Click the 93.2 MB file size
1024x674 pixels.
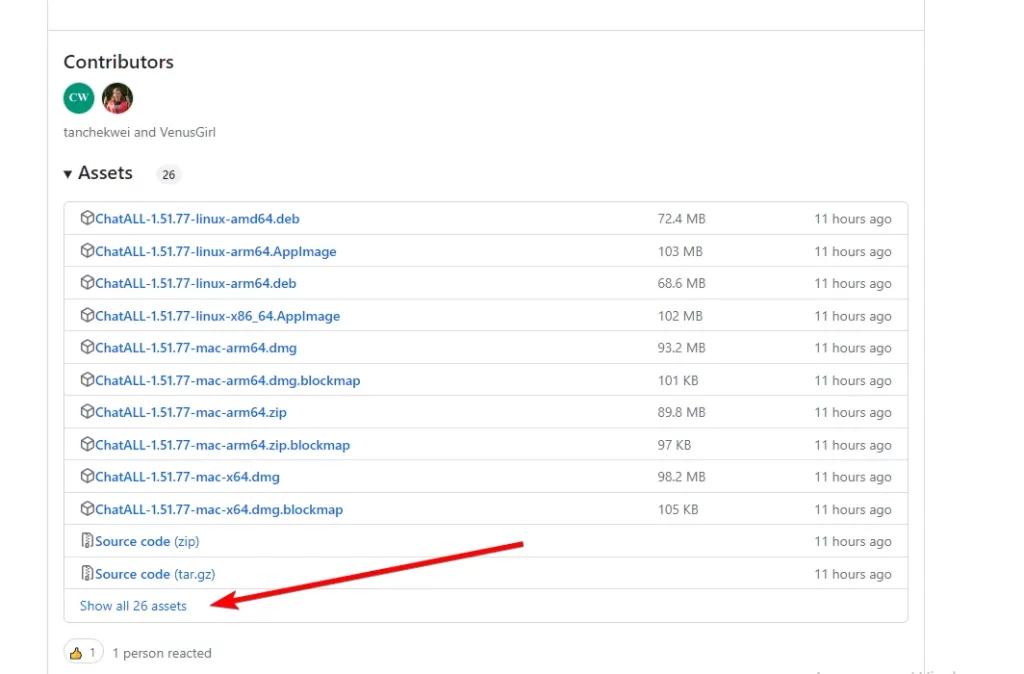681,348
